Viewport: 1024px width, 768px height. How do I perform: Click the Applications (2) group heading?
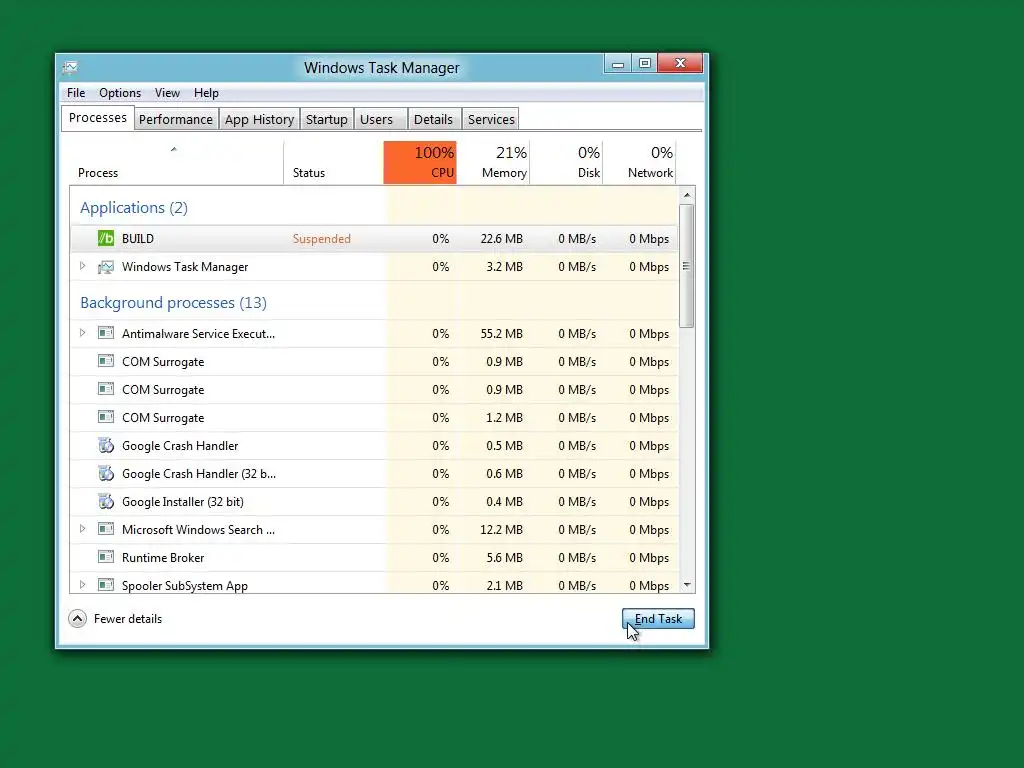(134, 208)
